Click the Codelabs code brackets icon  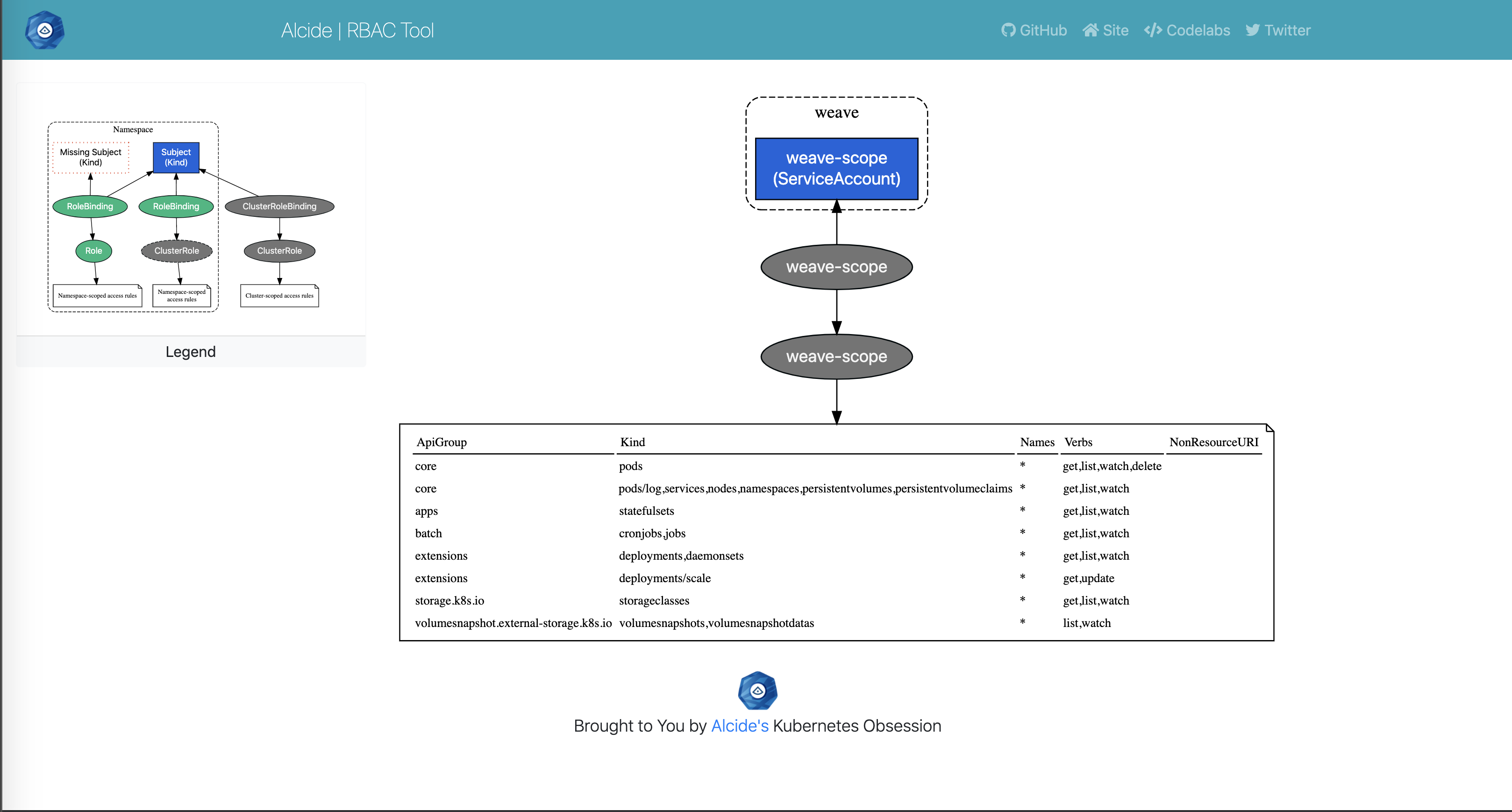1152,30
